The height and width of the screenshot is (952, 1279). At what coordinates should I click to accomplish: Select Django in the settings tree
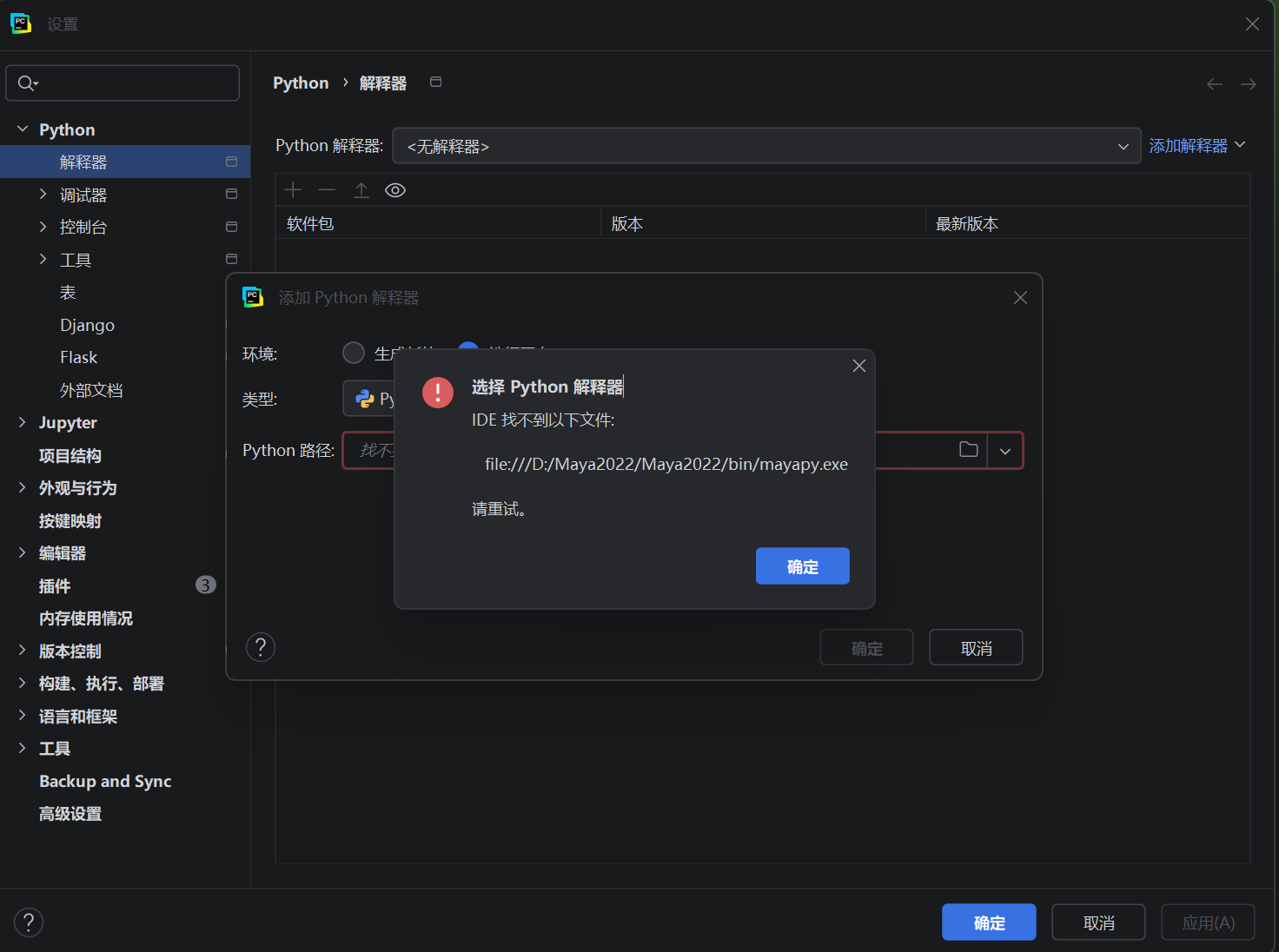pos(87,325)
